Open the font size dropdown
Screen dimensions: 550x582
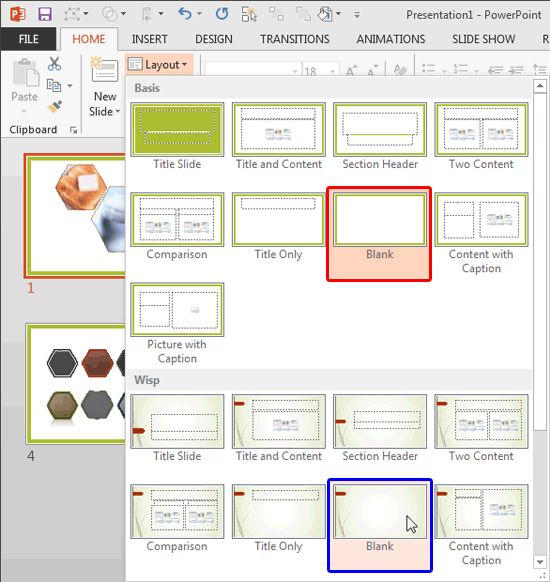[x=333, y=71]
